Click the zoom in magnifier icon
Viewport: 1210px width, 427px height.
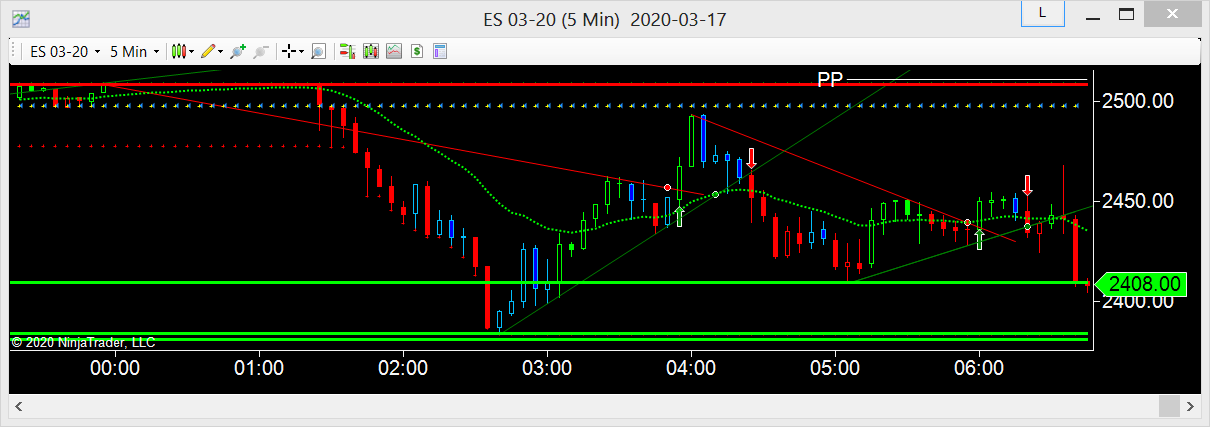click(x=238, y=51)
